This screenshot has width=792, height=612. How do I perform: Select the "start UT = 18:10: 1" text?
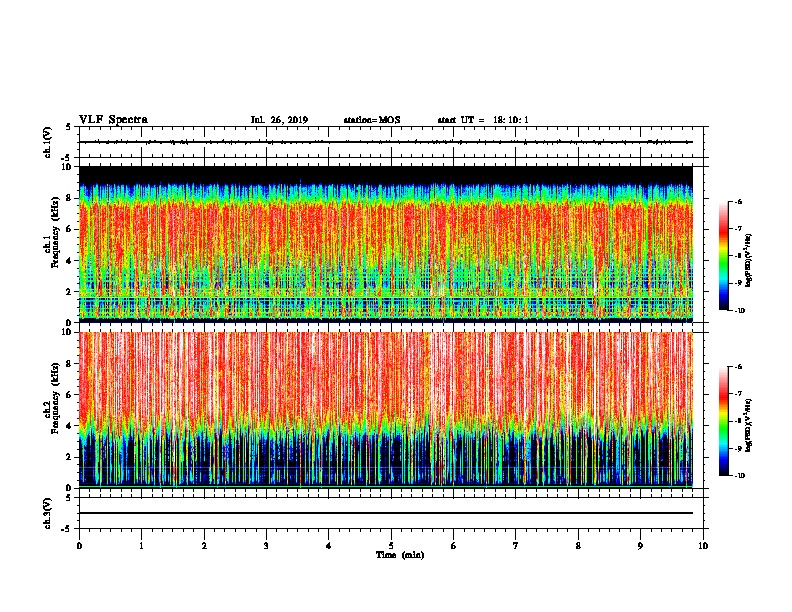(483, 120)
